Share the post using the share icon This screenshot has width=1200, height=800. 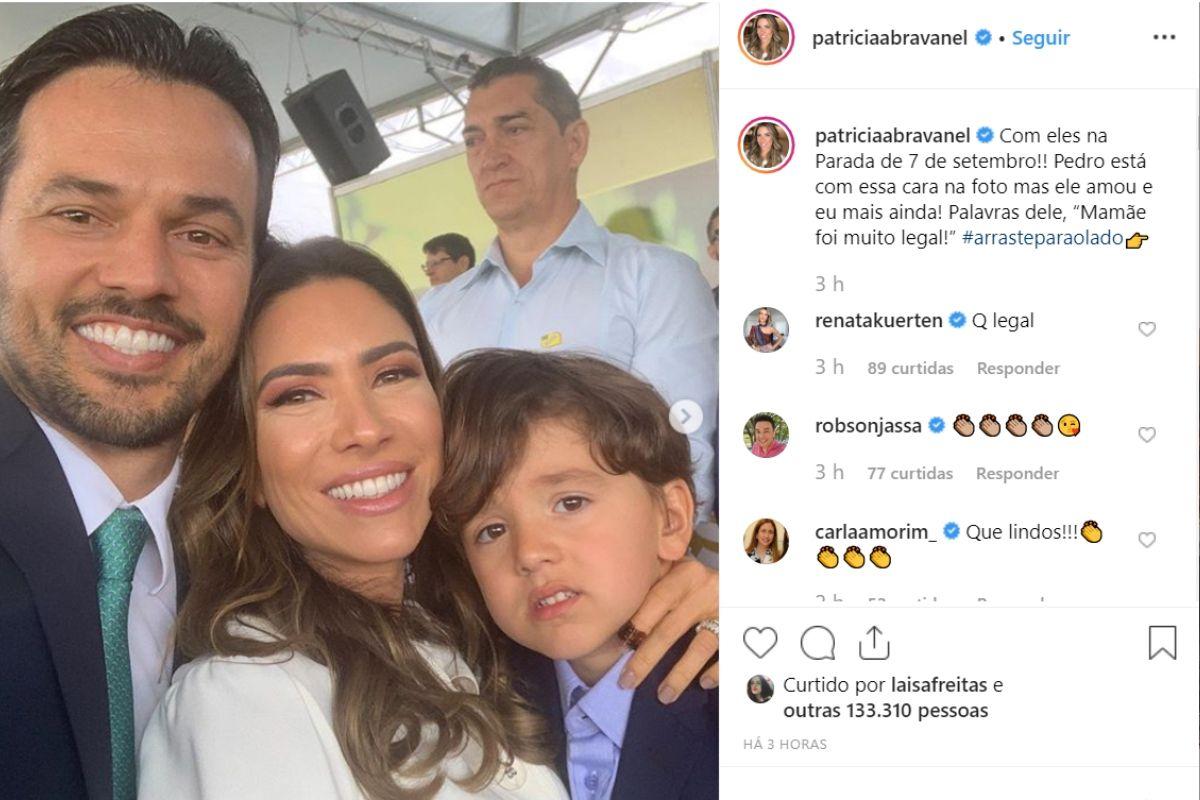tap(874, 642)
